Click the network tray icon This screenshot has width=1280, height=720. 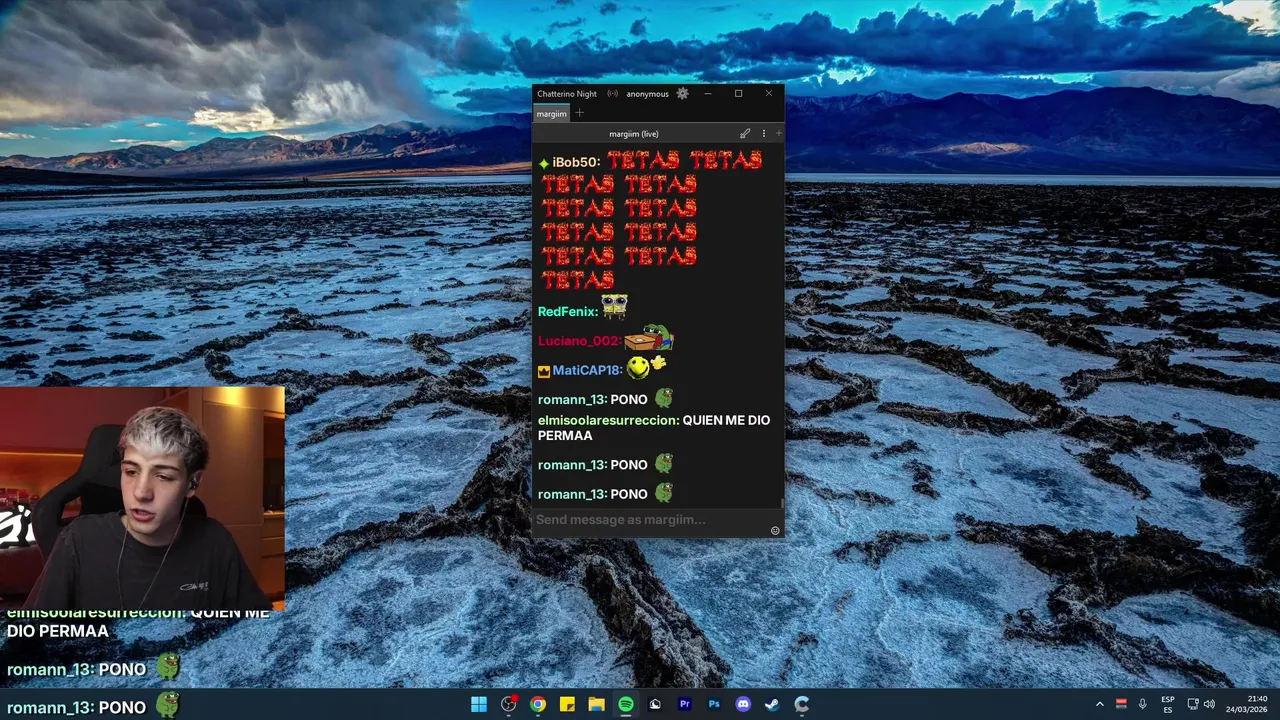[x=1193, y=704]
